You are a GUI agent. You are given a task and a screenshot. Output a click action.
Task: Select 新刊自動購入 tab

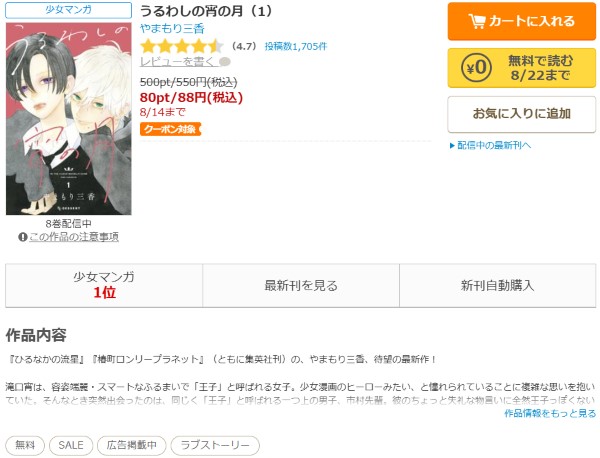pyautogui.click(x=497, y=285)
